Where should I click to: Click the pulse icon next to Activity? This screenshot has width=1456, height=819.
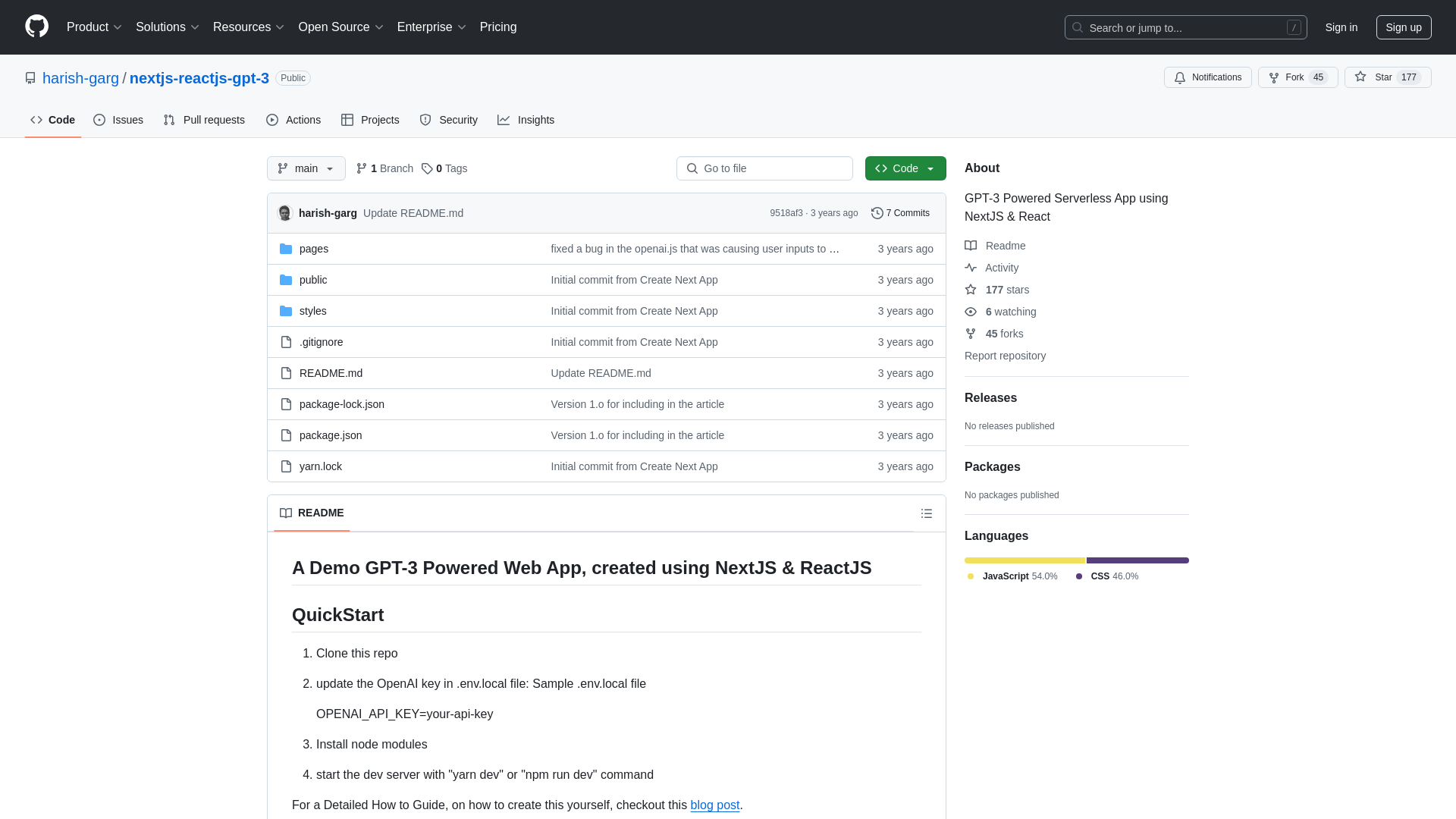pos(971,268)
